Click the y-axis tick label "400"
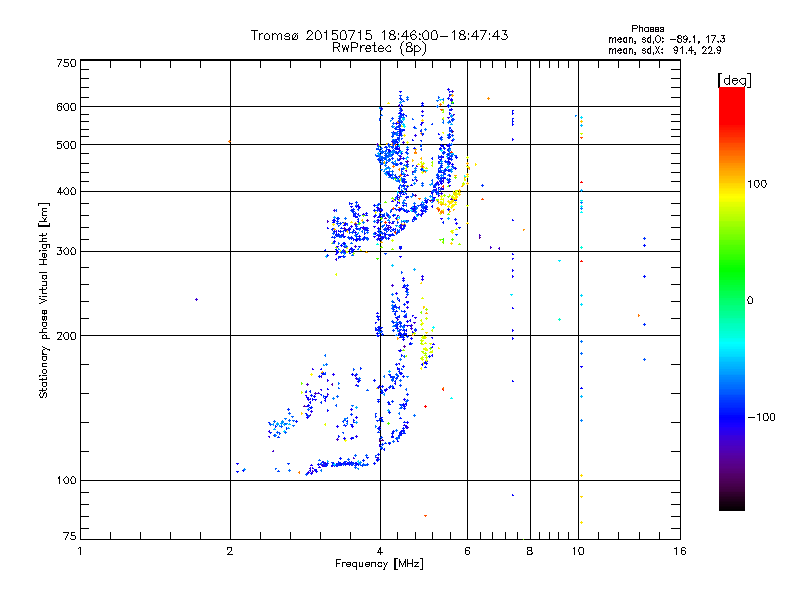 [67, 192]
